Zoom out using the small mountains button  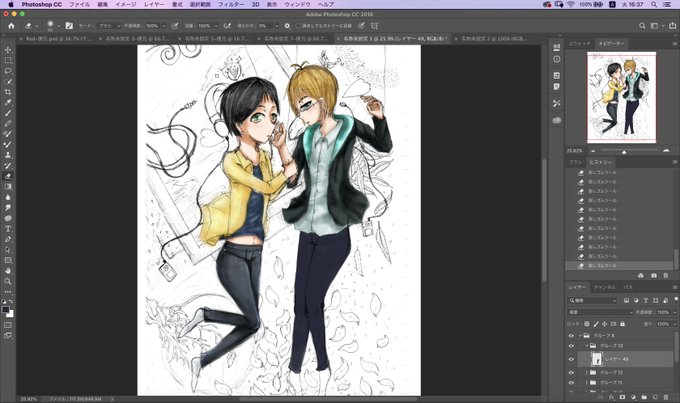click(593, 151)
